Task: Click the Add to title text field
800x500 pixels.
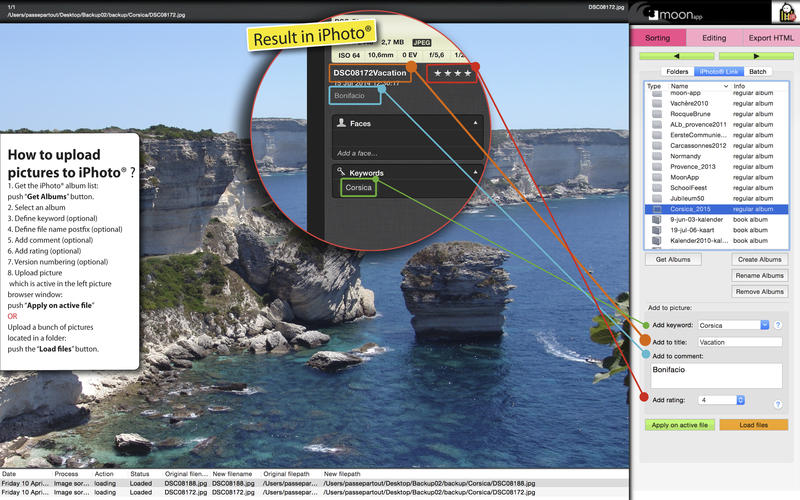Action: (x=739, y=342)
